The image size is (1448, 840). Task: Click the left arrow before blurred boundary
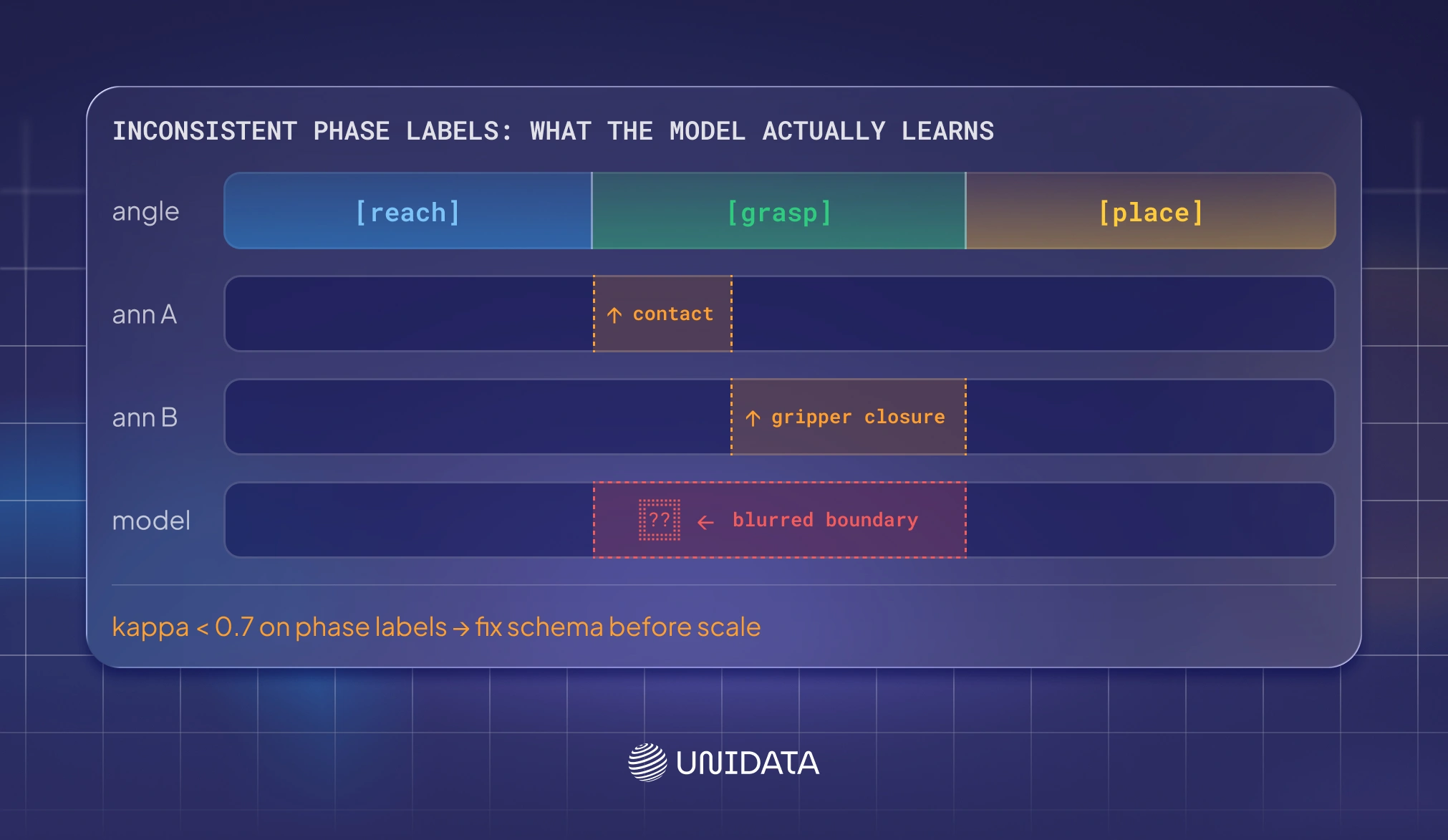tap(706, 522)
